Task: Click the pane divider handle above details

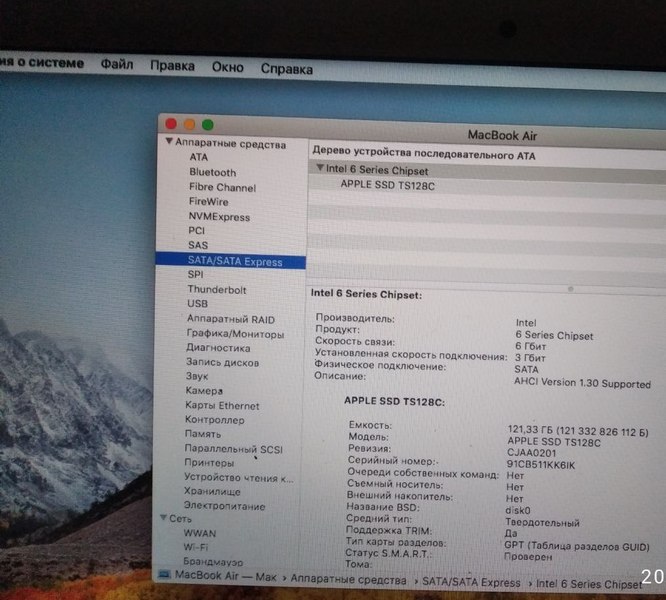Action: [571, 288]
